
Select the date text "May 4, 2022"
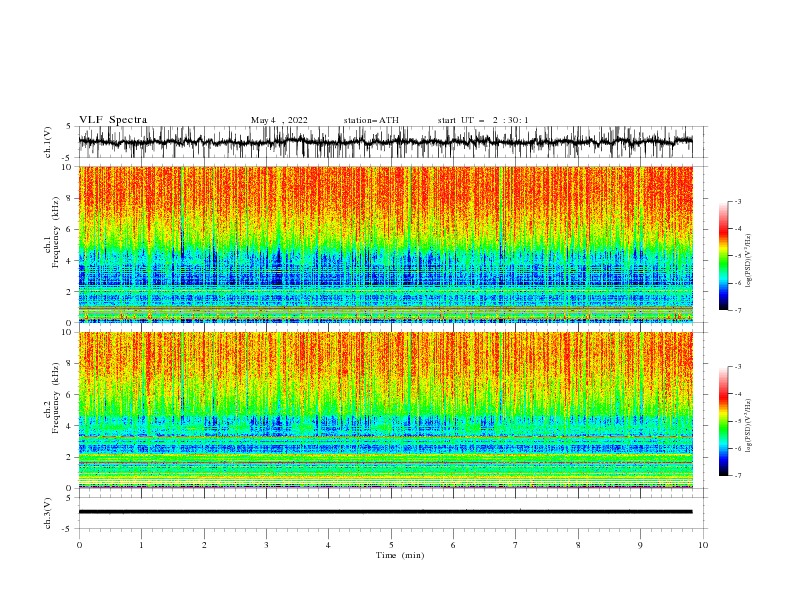tap(279, 120)
